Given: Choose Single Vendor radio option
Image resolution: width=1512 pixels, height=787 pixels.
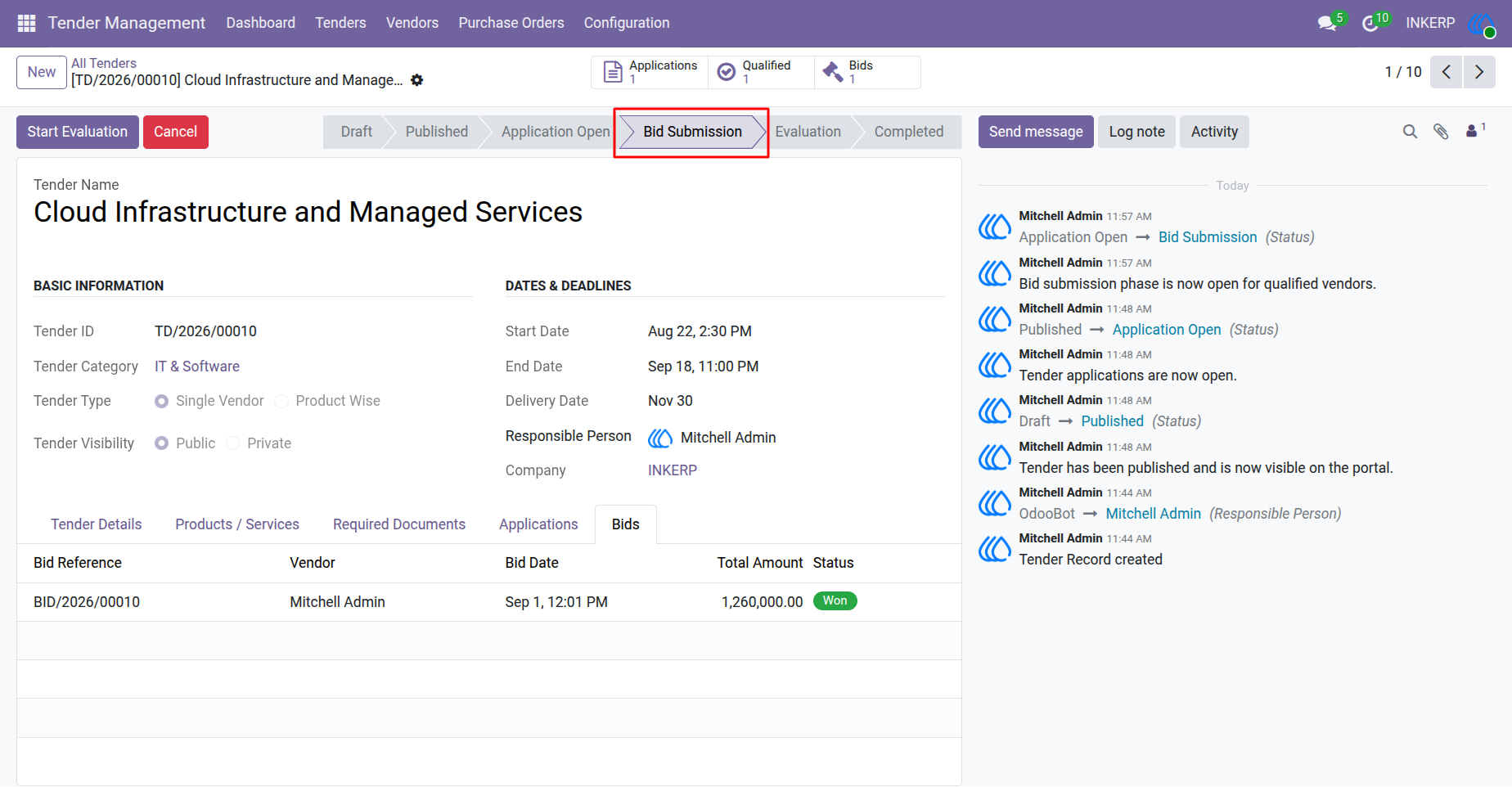Looking at the screenshot, I should coord(161,401).
